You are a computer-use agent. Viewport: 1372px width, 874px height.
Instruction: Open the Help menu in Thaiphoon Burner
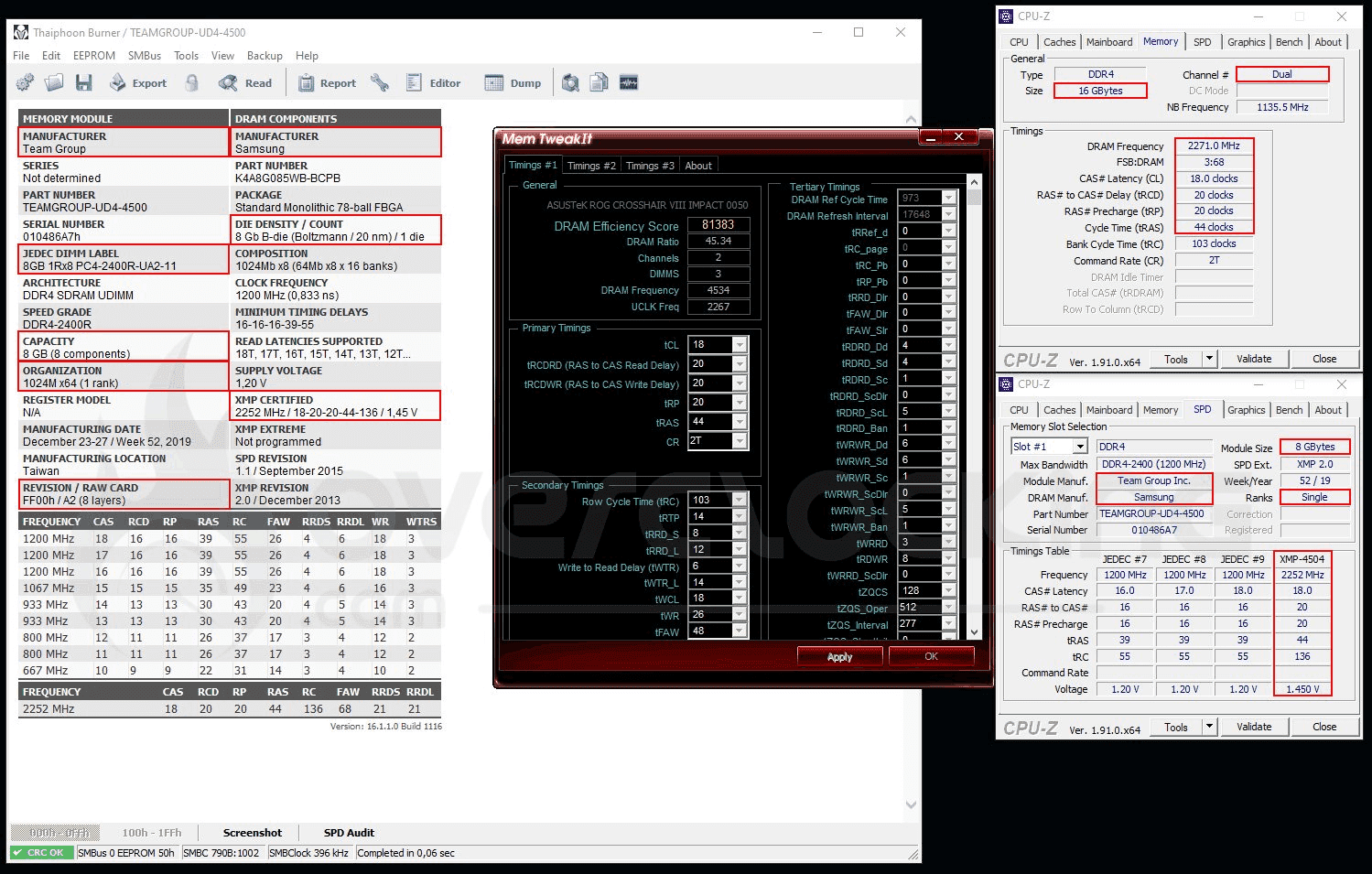[308, 56]
